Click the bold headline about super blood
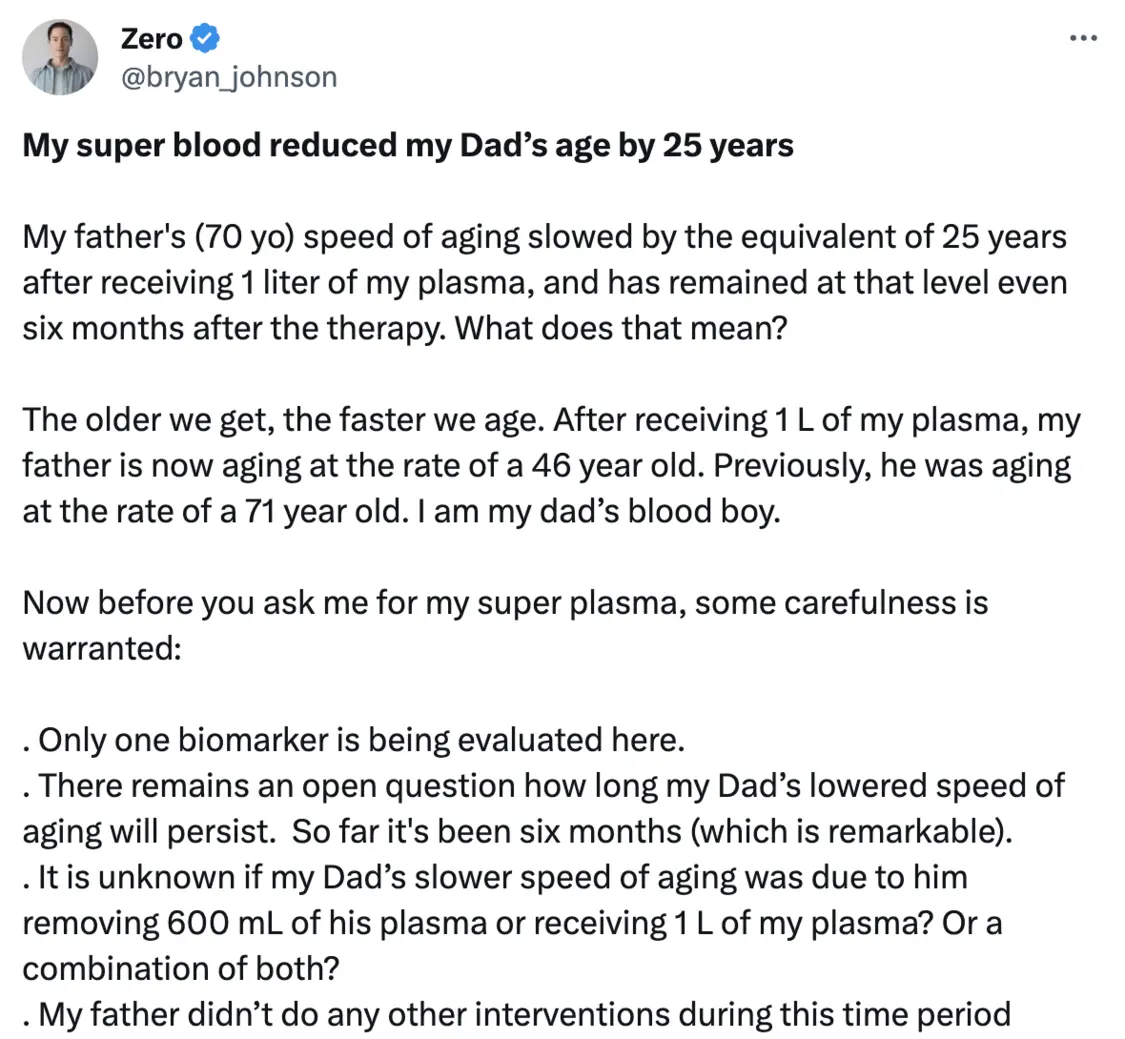Screen dimensions: 1125x1039 [408, 145]
